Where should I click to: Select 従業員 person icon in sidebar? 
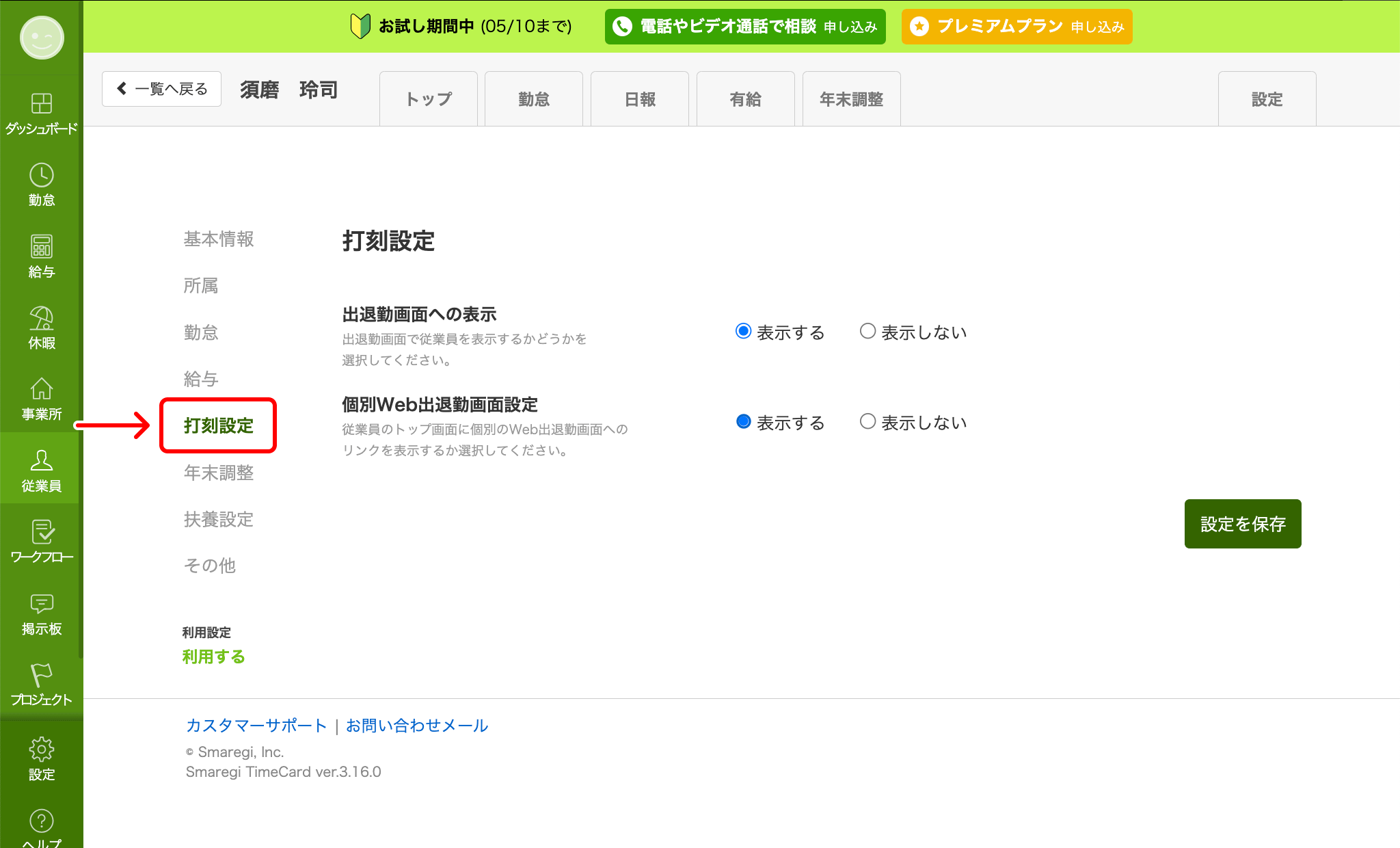pos(42,460)
